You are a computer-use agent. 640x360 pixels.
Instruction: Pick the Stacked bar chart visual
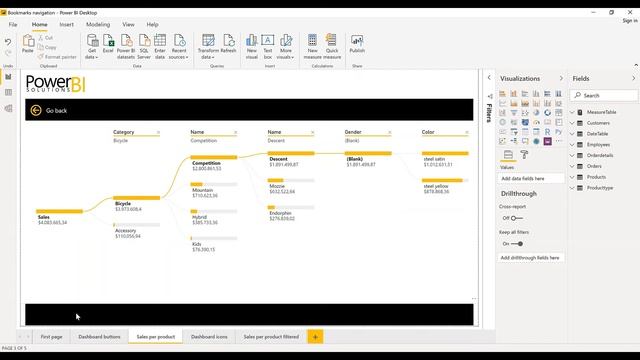pyautogui.click(x=502, y=93)
